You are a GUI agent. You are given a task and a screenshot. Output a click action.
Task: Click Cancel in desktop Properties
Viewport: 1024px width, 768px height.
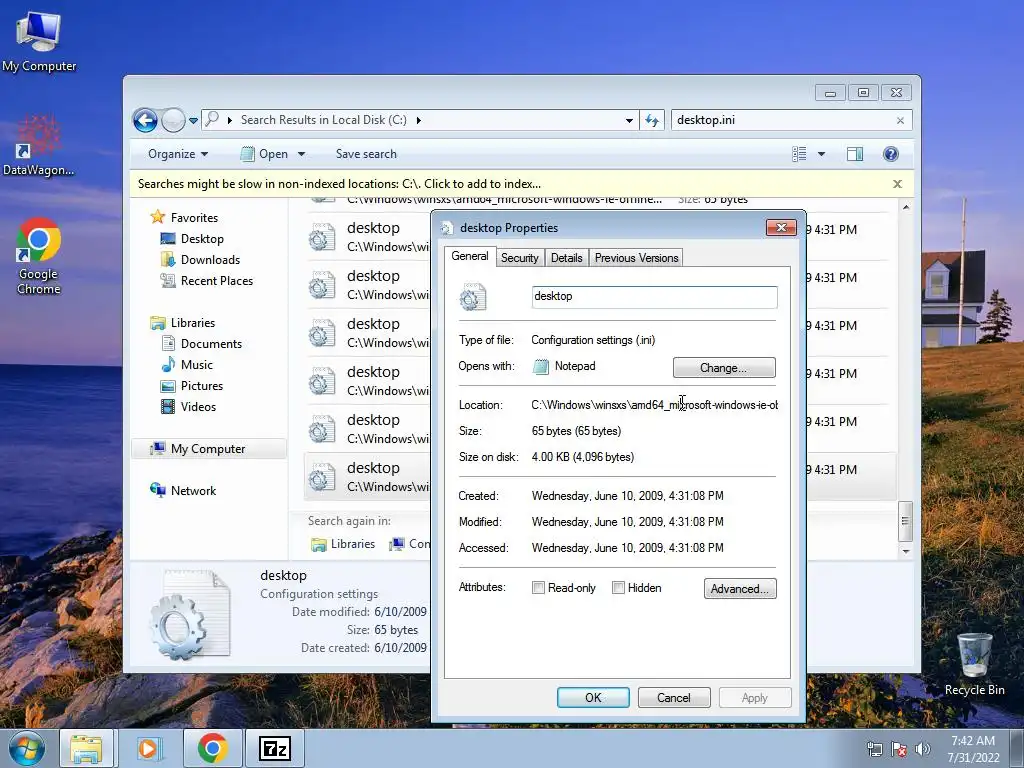pos(673,697)
